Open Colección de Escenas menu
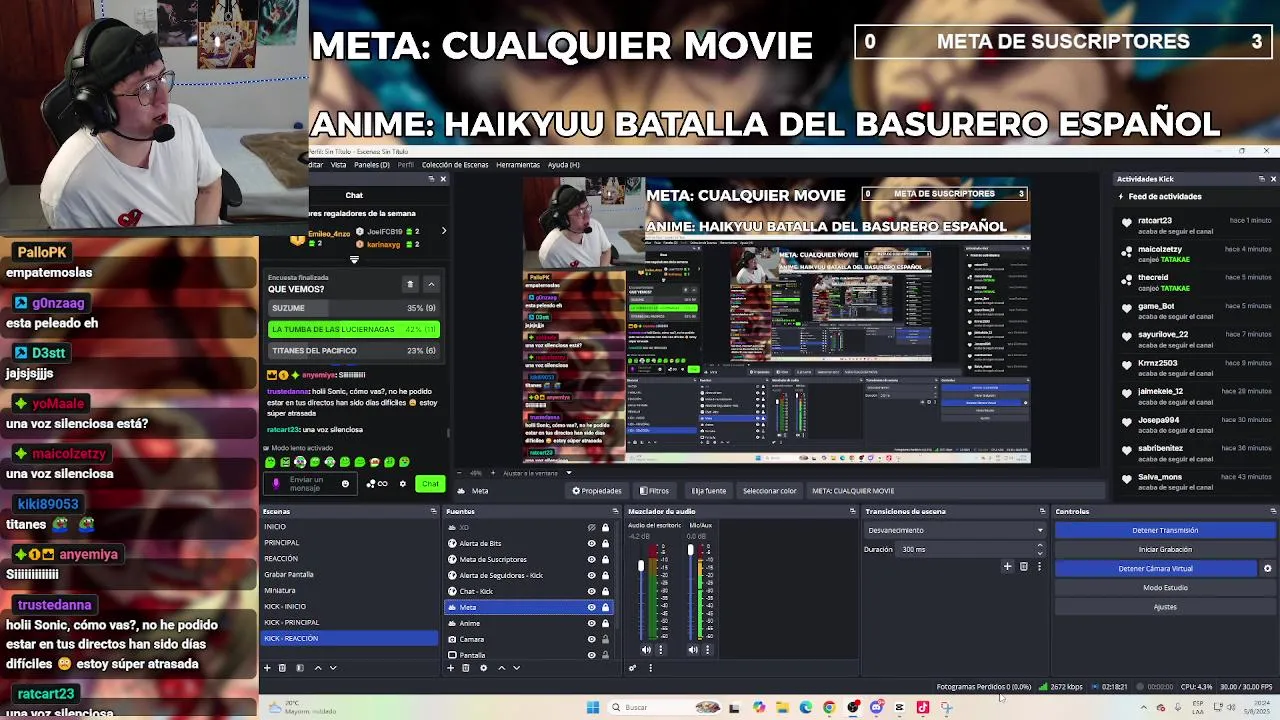Image resolution: width=1280 pixels, height=720 pixels. tap(455, 165)
